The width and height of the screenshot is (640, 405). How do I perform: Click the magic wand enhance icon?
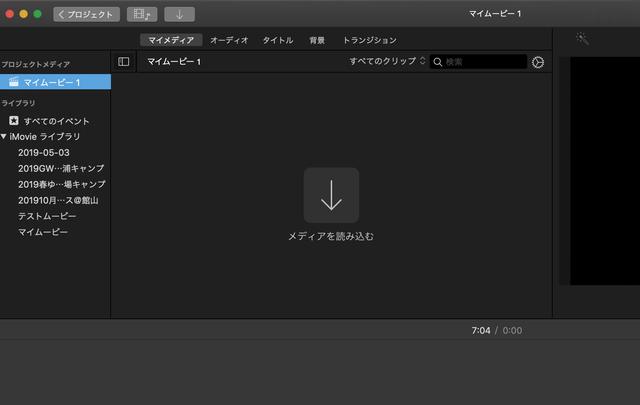[582, 39]
